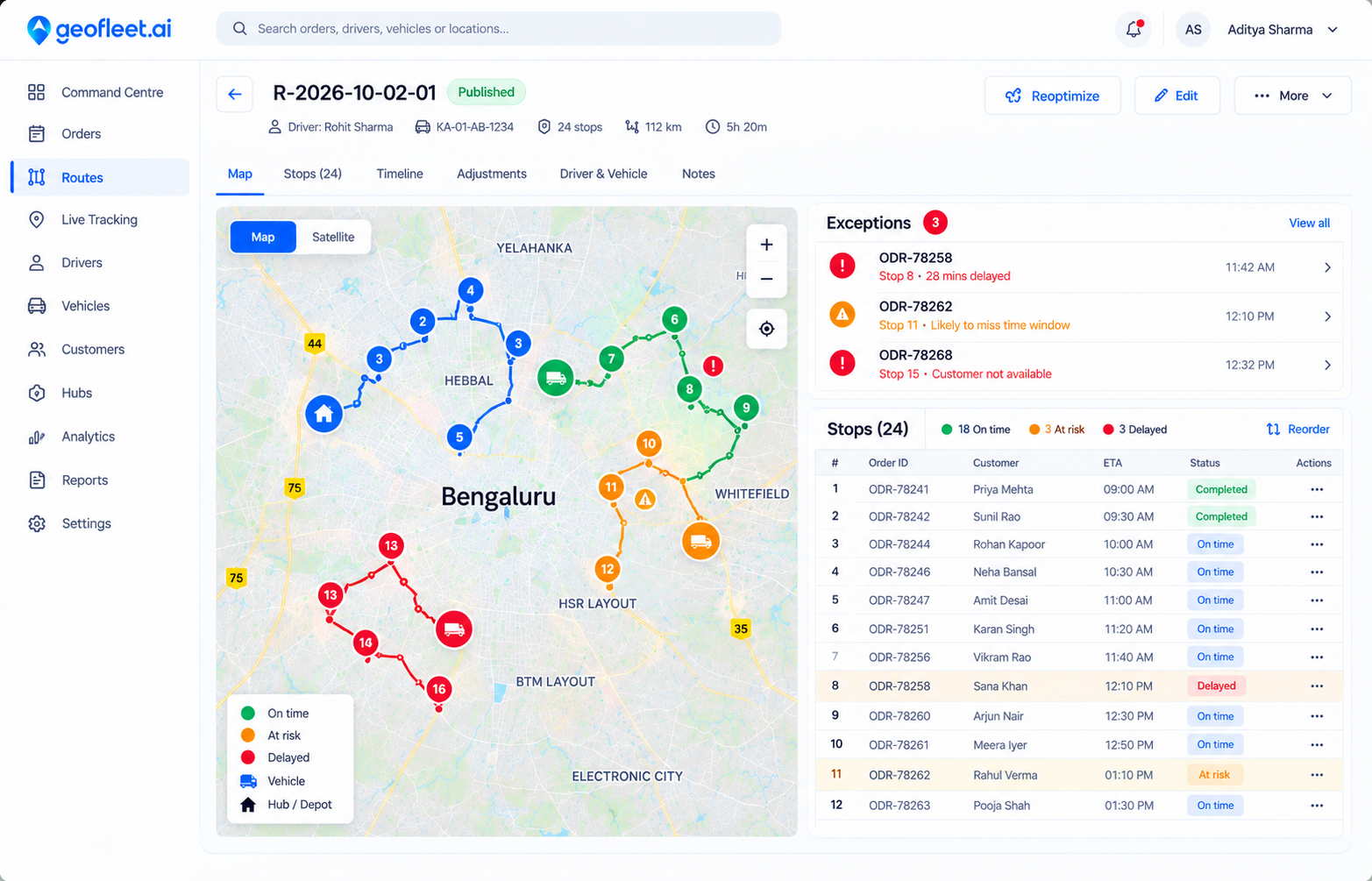1372x881 pixels.
Task: Click the Edit route button
Action: [1177, 96]
